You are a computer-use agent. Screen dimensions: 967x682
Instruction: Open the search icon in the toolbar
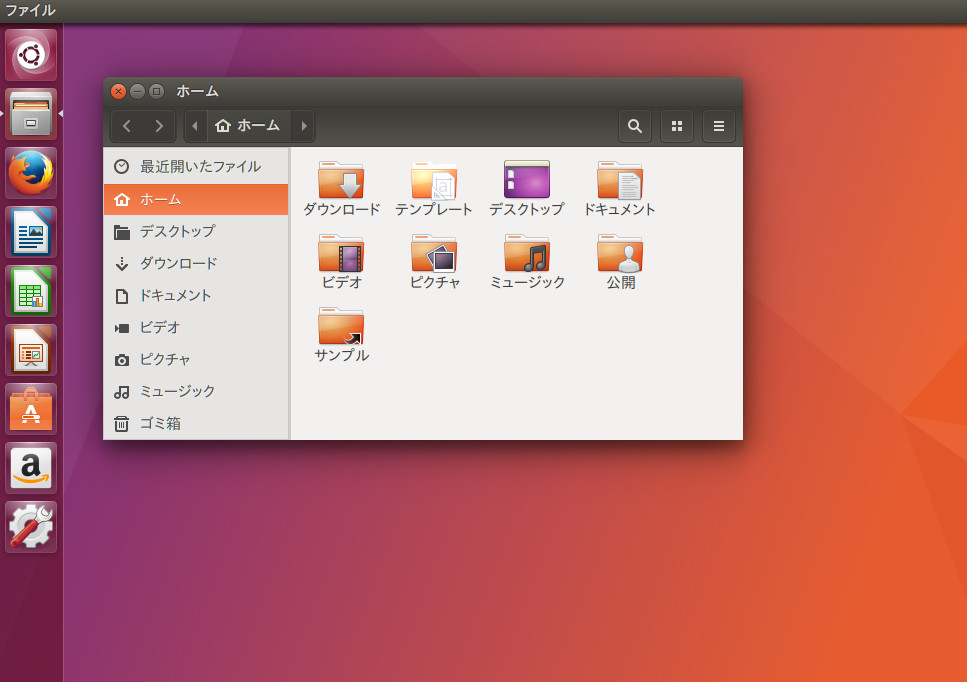click(x=634, y=127)
